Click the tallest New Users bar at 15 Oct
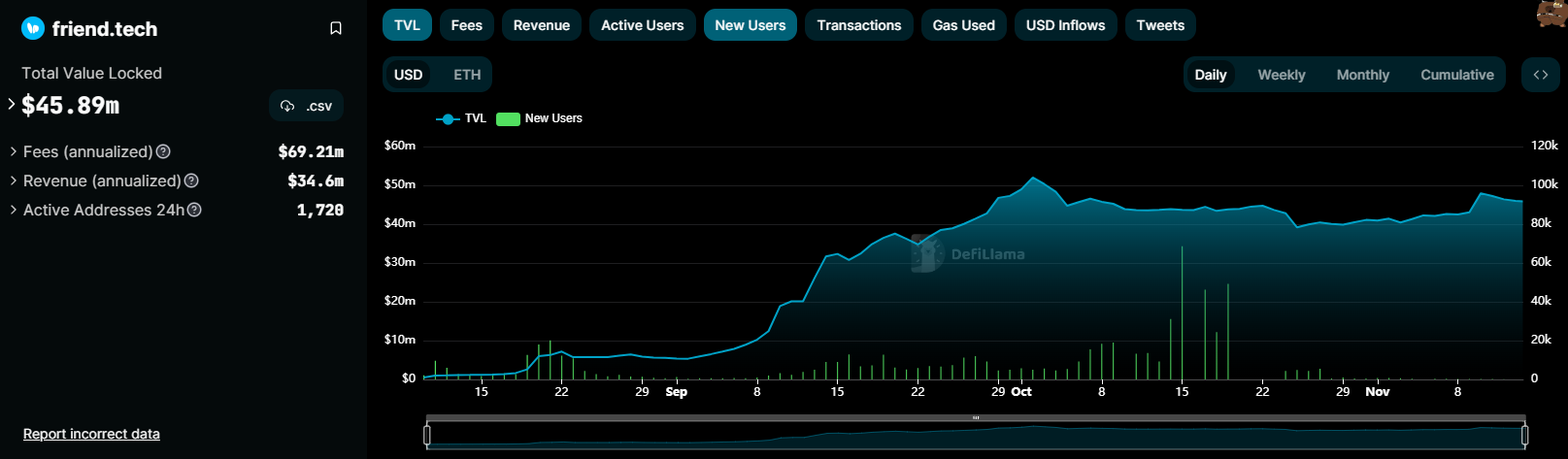Viewport: 1568px width, 459px height. [1182, 312]
